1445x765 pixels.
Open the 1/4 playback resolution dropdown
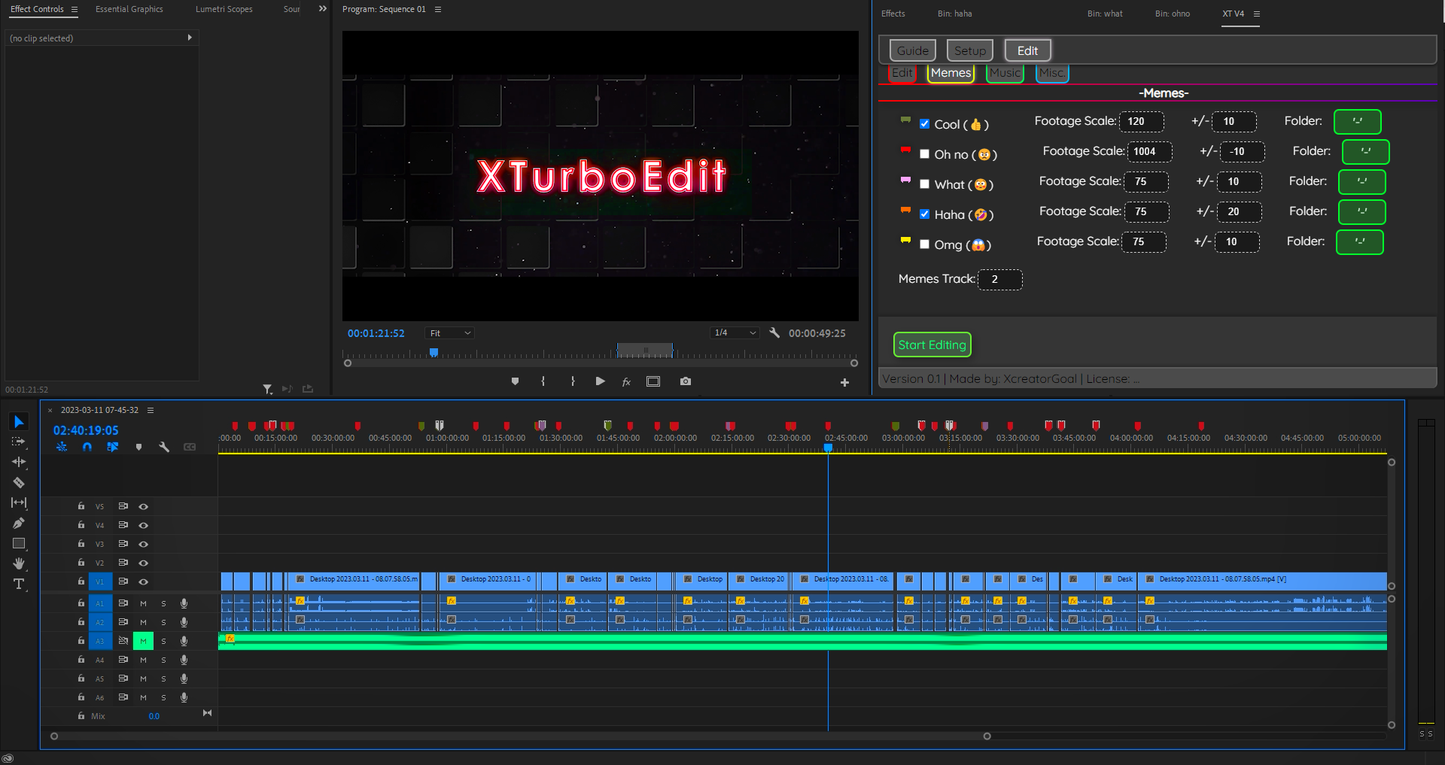tap(733, 333)
